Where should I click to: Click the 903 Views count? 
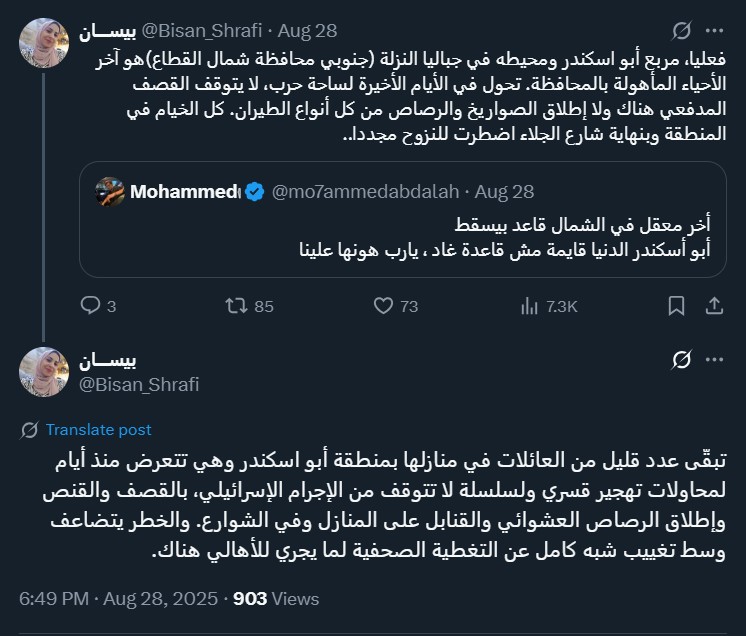click(x=276, y=599)
